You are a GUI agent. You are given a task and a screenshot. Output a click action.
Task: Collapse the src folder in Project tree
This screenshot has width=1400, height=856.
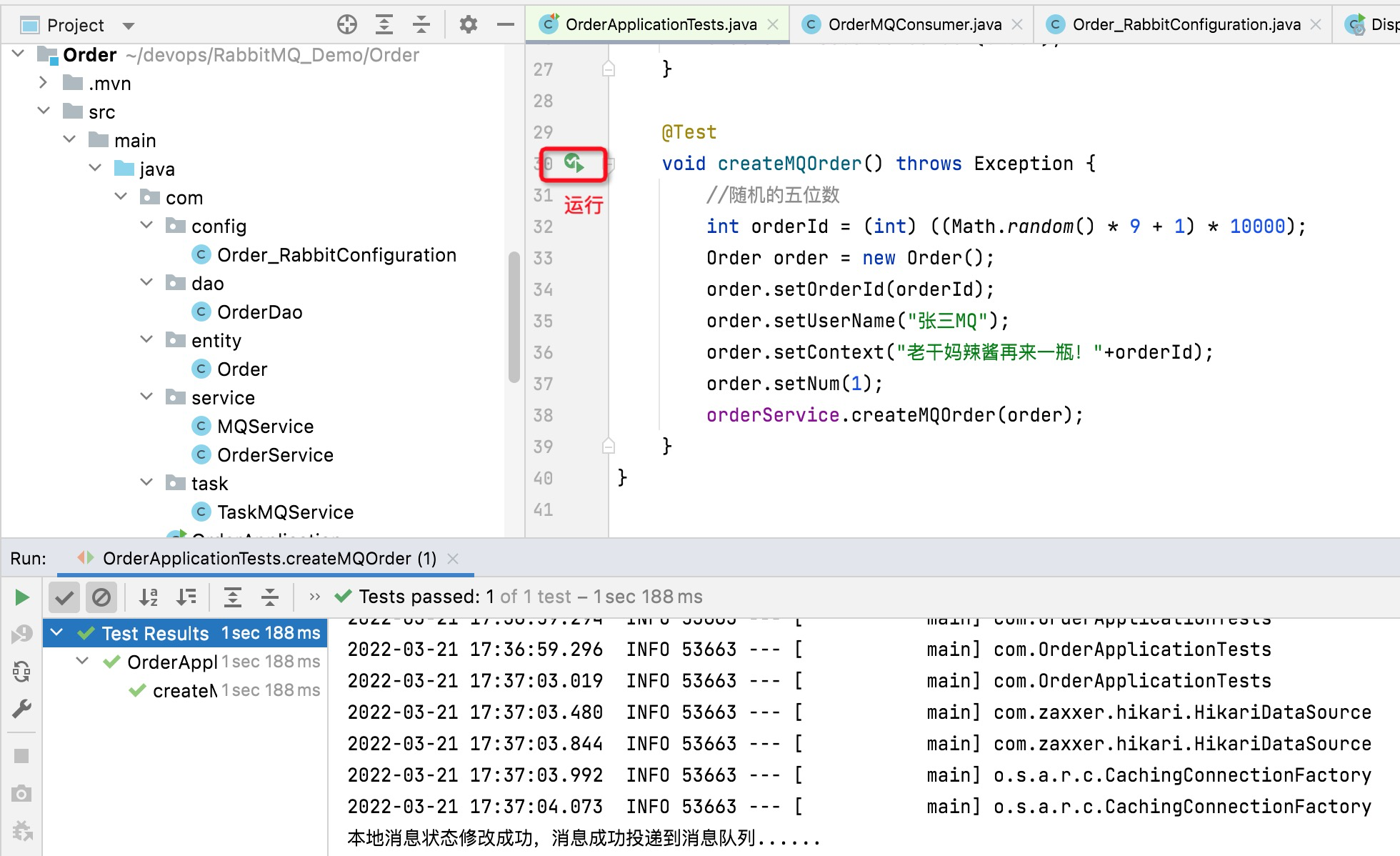click(44, 111)
